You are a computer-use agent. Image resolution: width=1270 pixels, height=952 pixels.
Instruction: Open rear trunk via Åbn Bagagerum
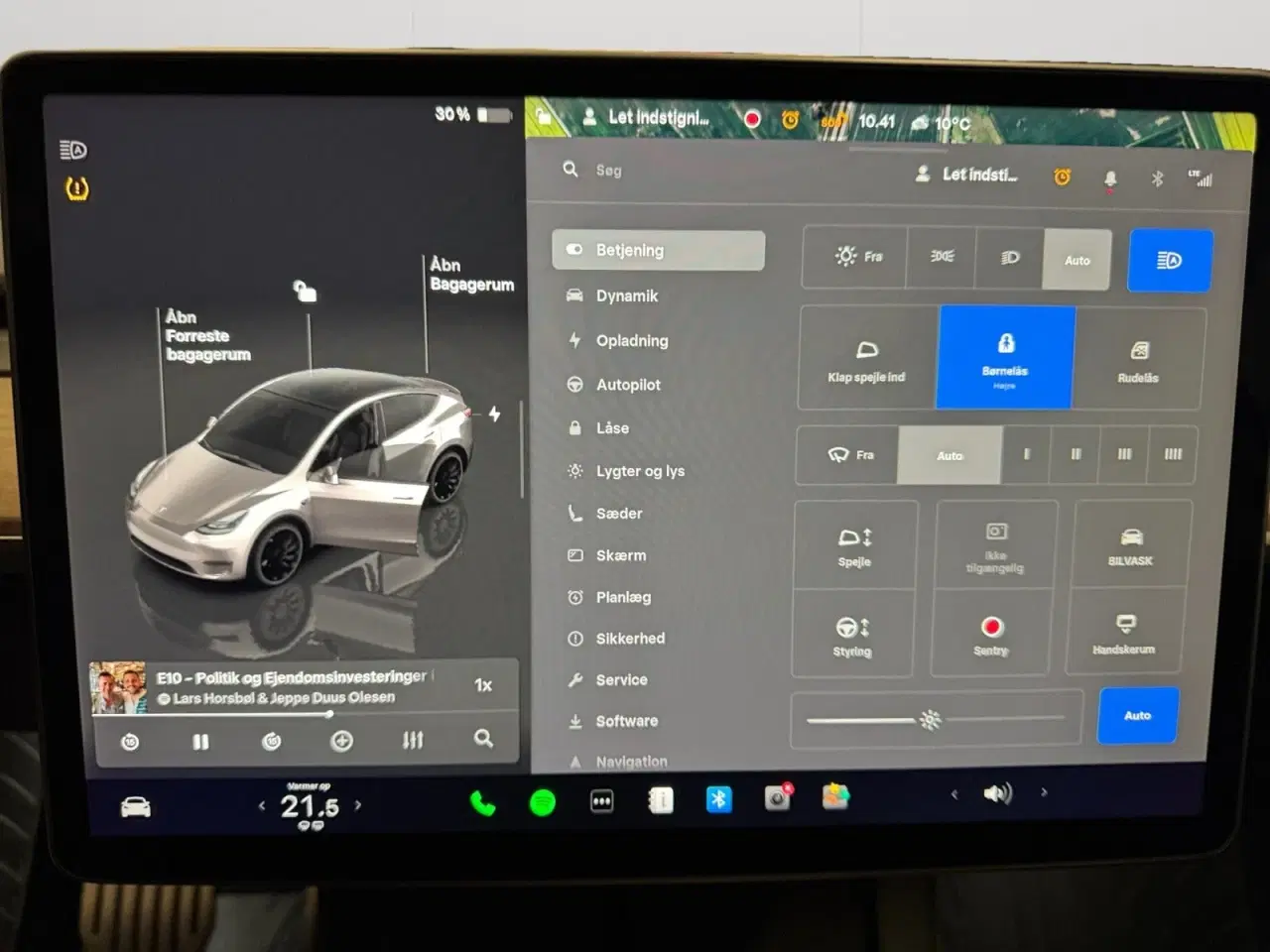pos(471,275)
